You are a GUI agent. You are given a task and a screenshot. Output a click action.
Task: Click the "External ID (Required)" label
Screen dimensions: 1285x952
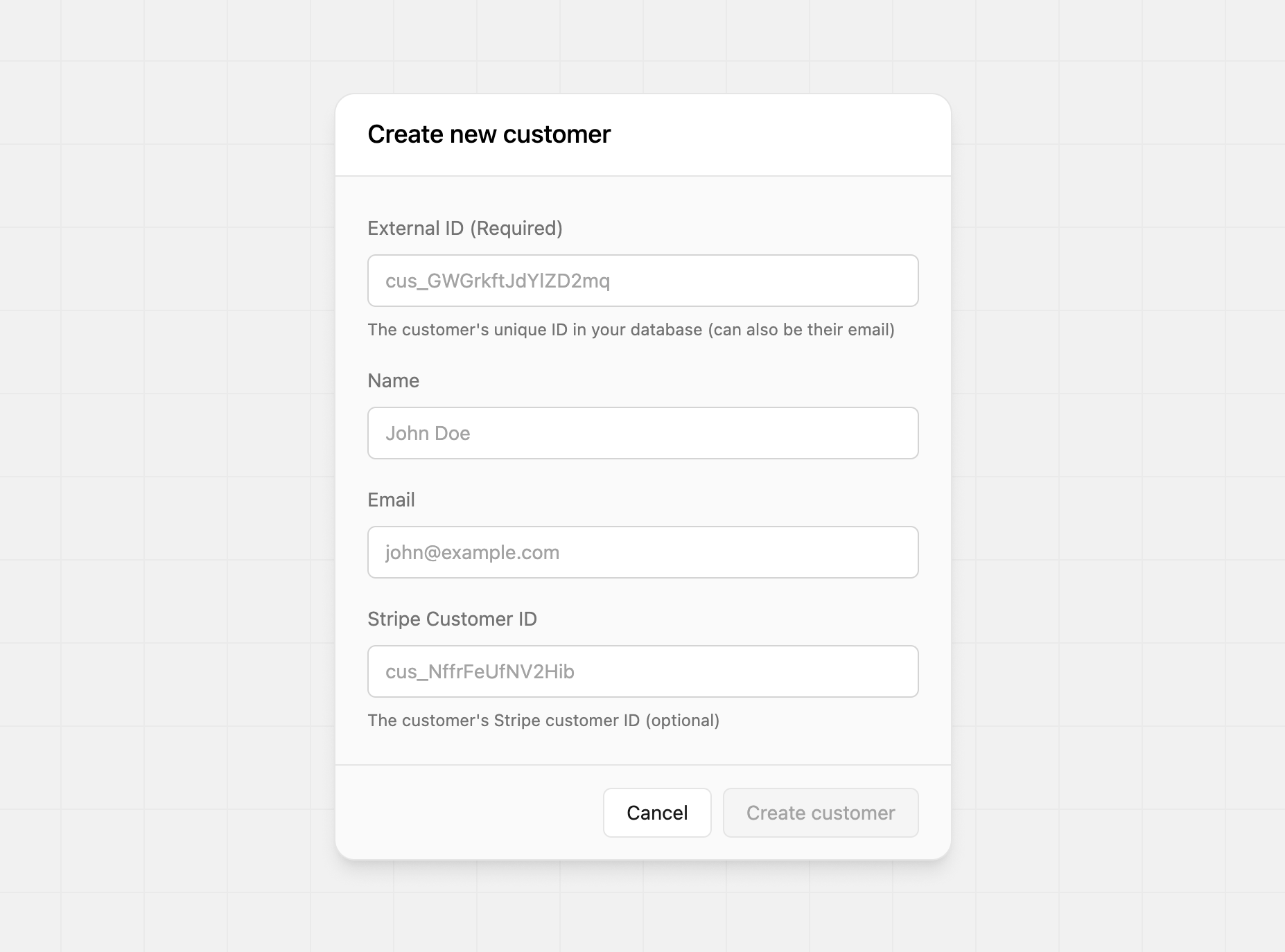point(464,228)
